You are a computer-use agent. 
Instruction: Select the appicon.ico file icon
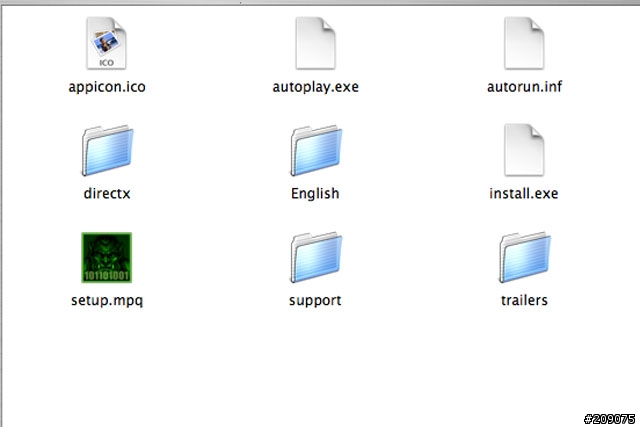[x=107, y=43]
